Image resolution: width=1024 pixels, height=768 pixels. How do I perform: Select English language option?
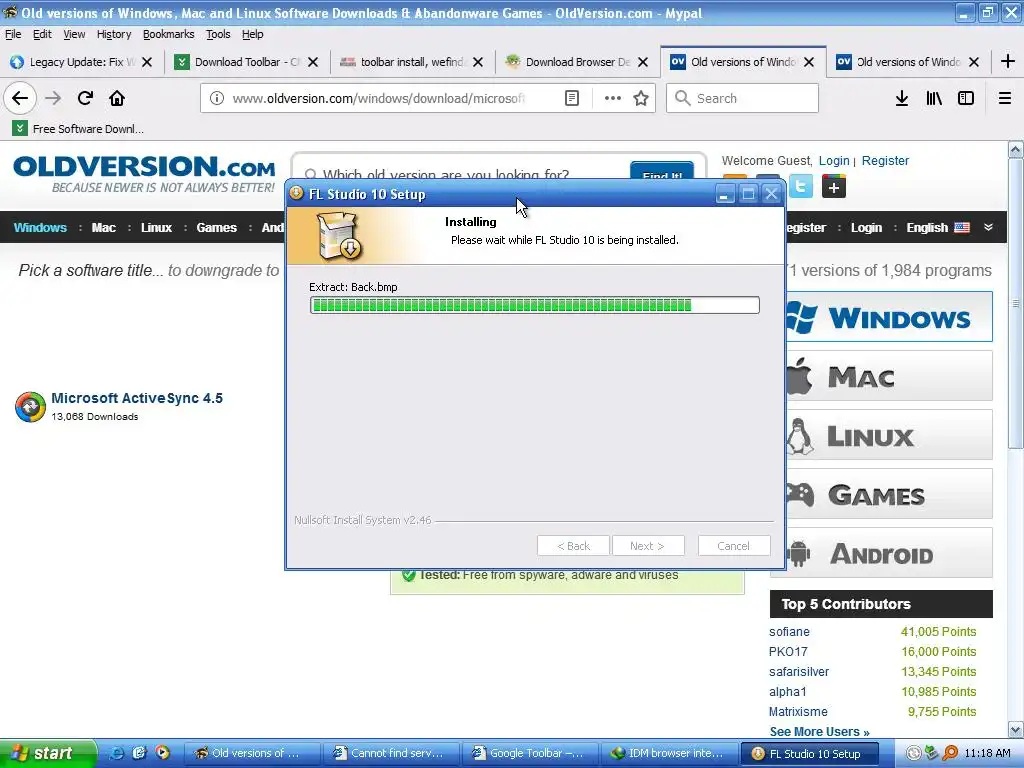pos(937,227)
